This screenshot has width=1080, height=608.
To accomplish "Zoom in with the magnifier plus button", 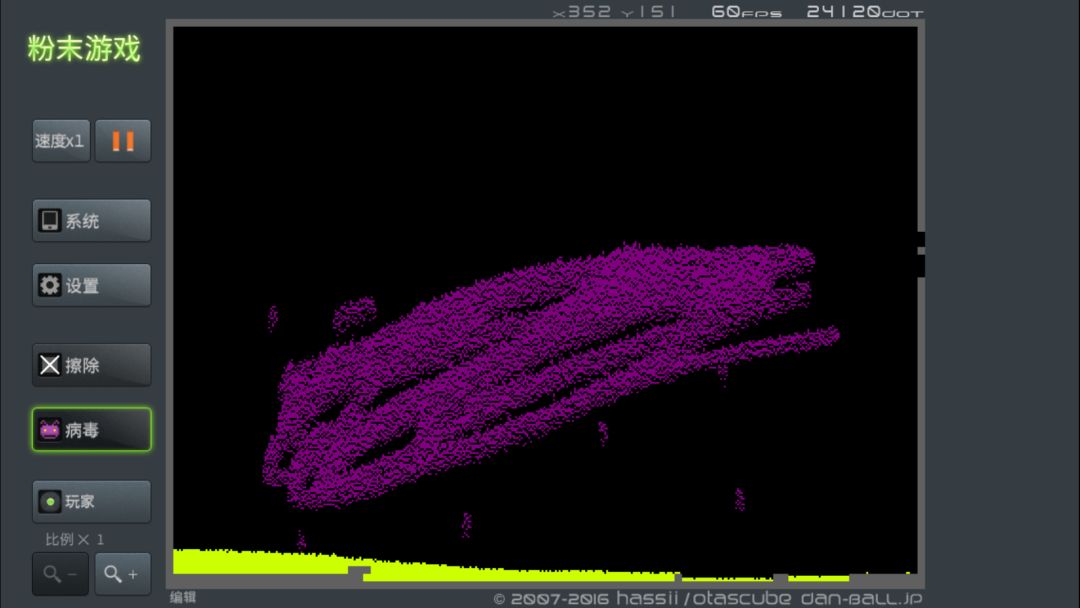I will tap(123, 574).
